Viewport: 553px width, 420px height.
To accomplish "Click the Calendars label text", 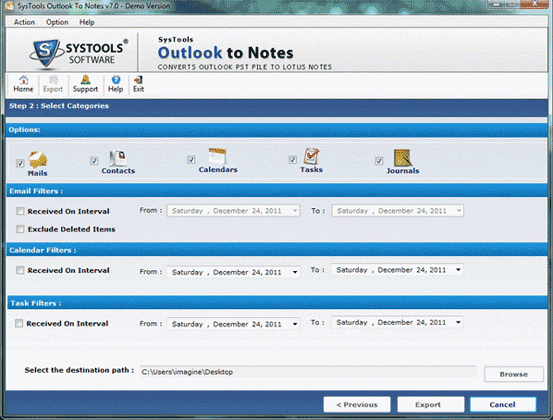I will (218, 170).
